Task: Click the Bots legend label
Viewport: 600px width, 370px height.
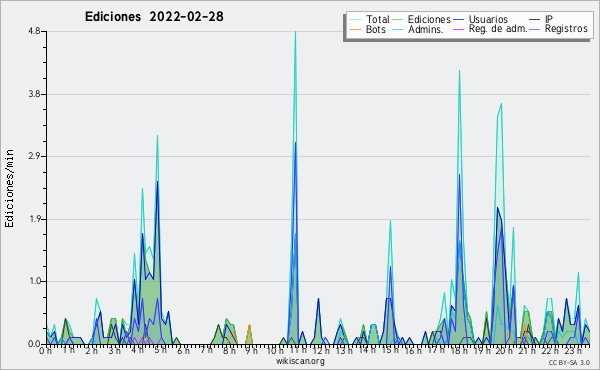Action: [375, 29]
